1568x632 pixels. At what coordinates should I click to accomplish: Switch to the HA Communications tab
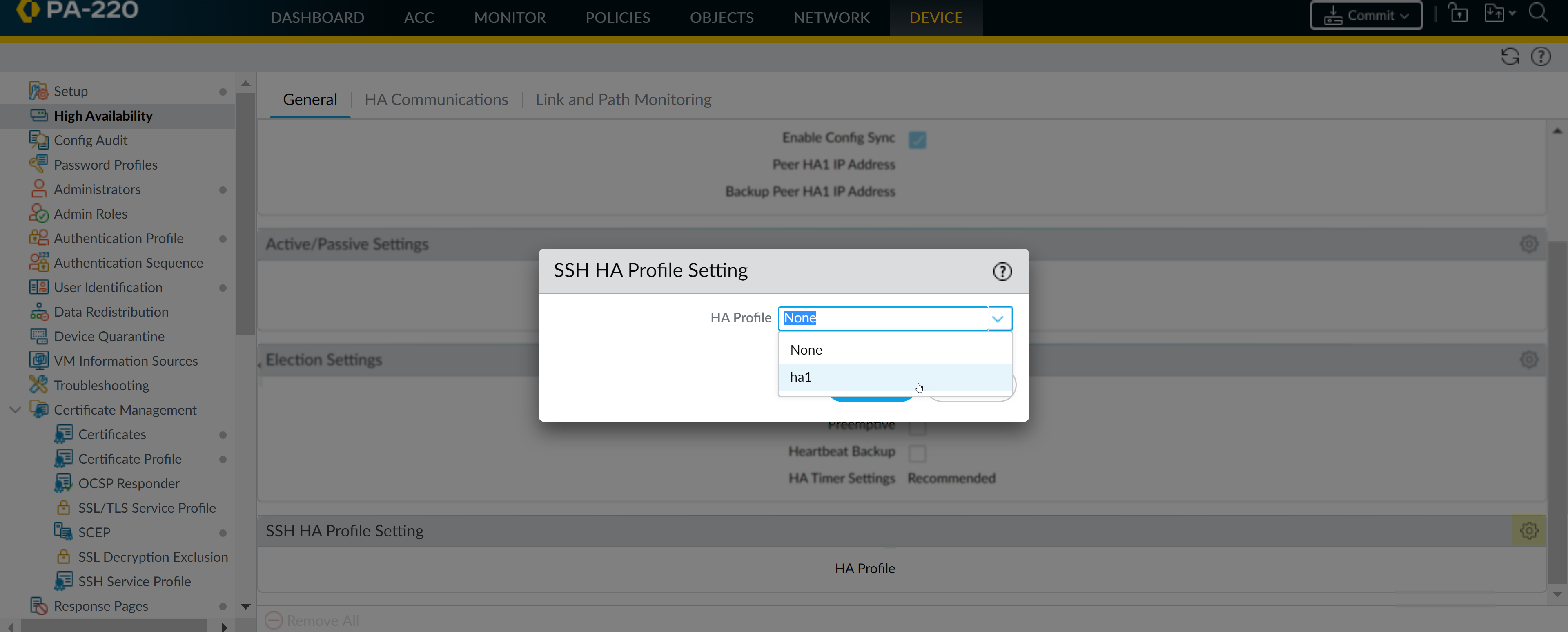[x=436, y=99]
